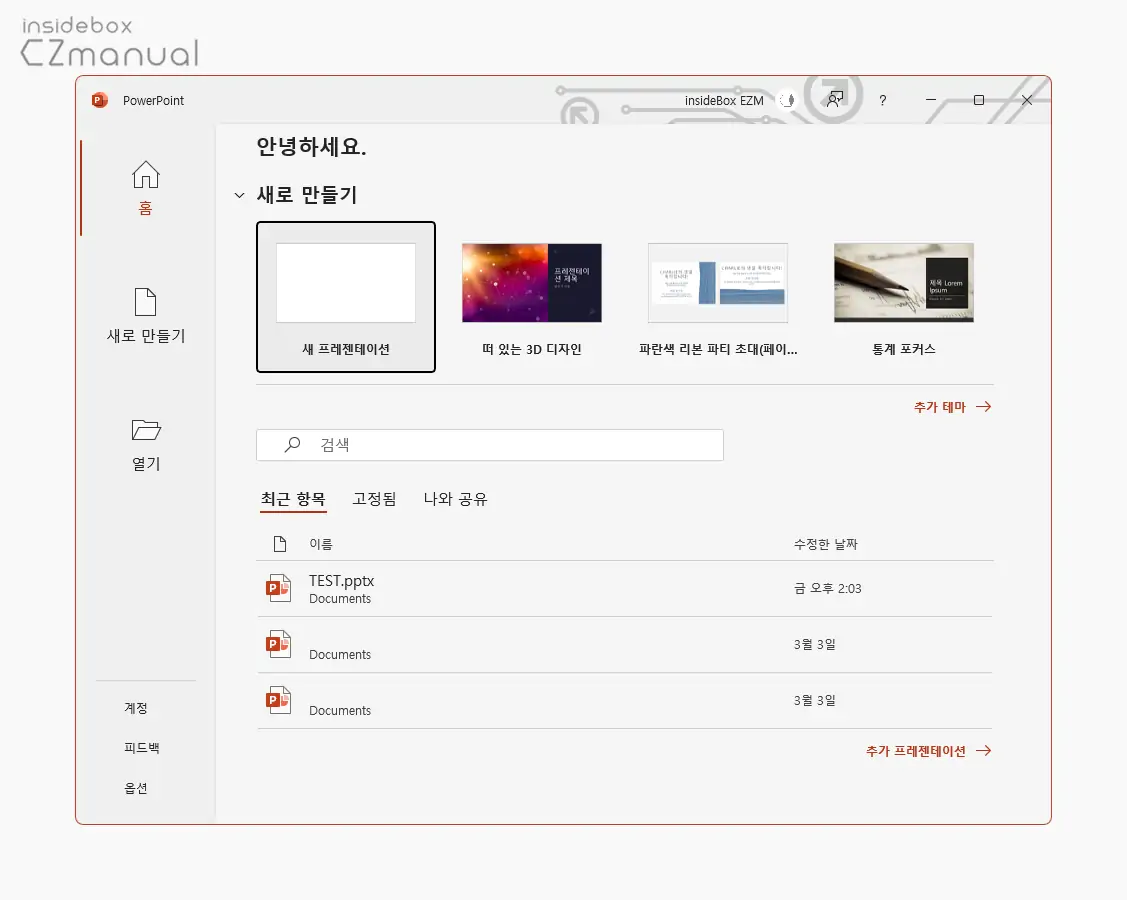
Task: Open the 추가 프레젠테이션 link
Action: (x=929, y=750)
